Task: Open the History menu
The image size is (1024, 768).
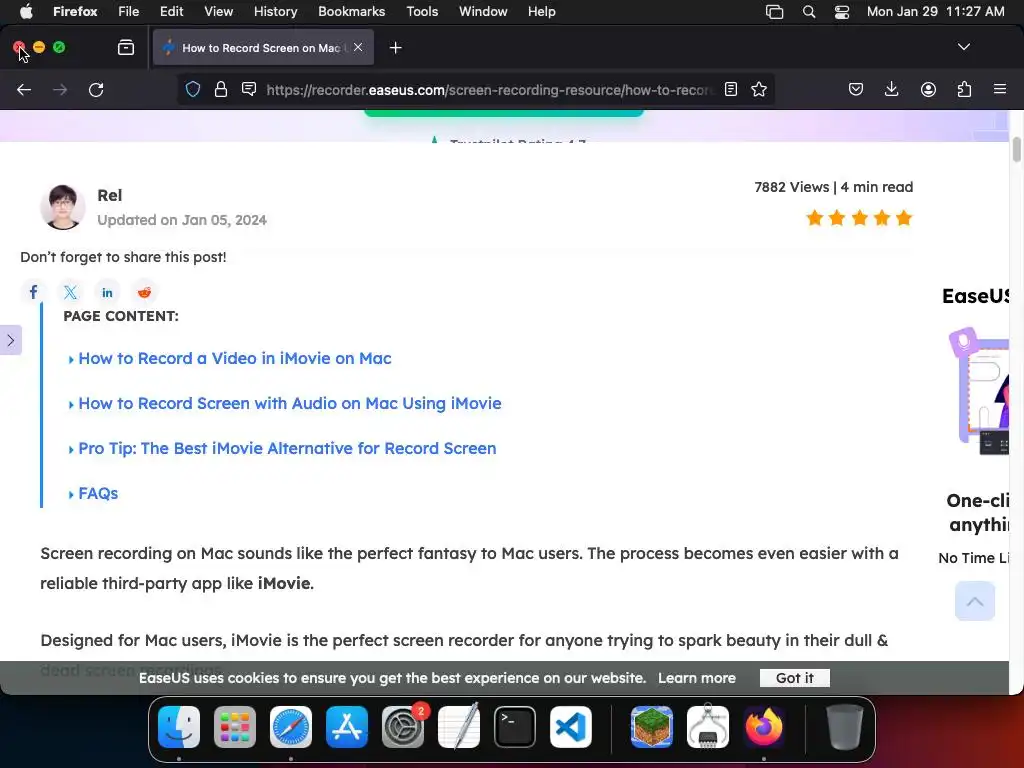Action: click(275, 12)
